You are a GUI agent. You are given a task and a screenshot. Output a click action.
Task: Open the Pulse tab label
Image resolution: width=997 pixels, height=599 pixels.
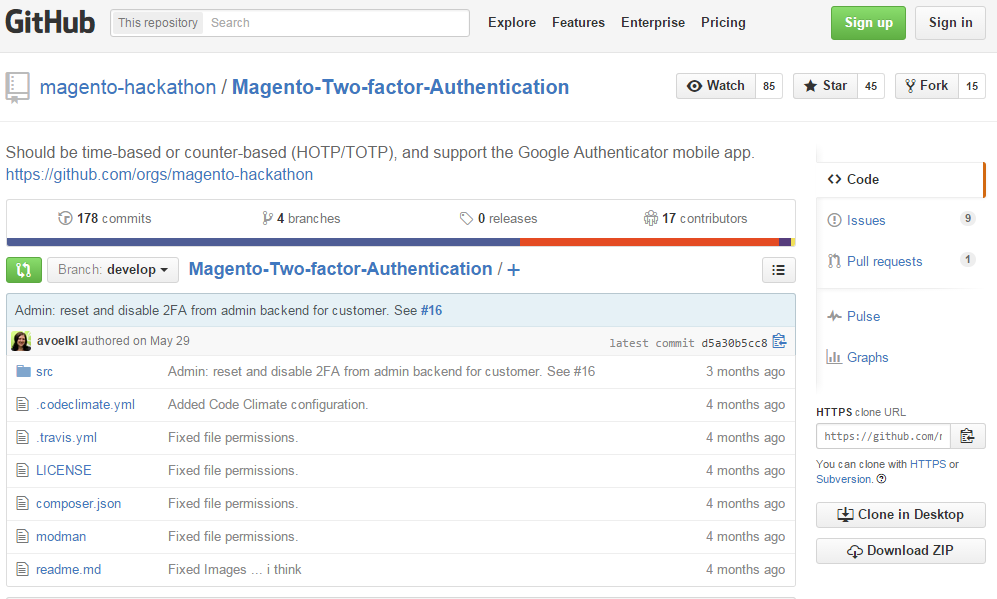(863, 316)
